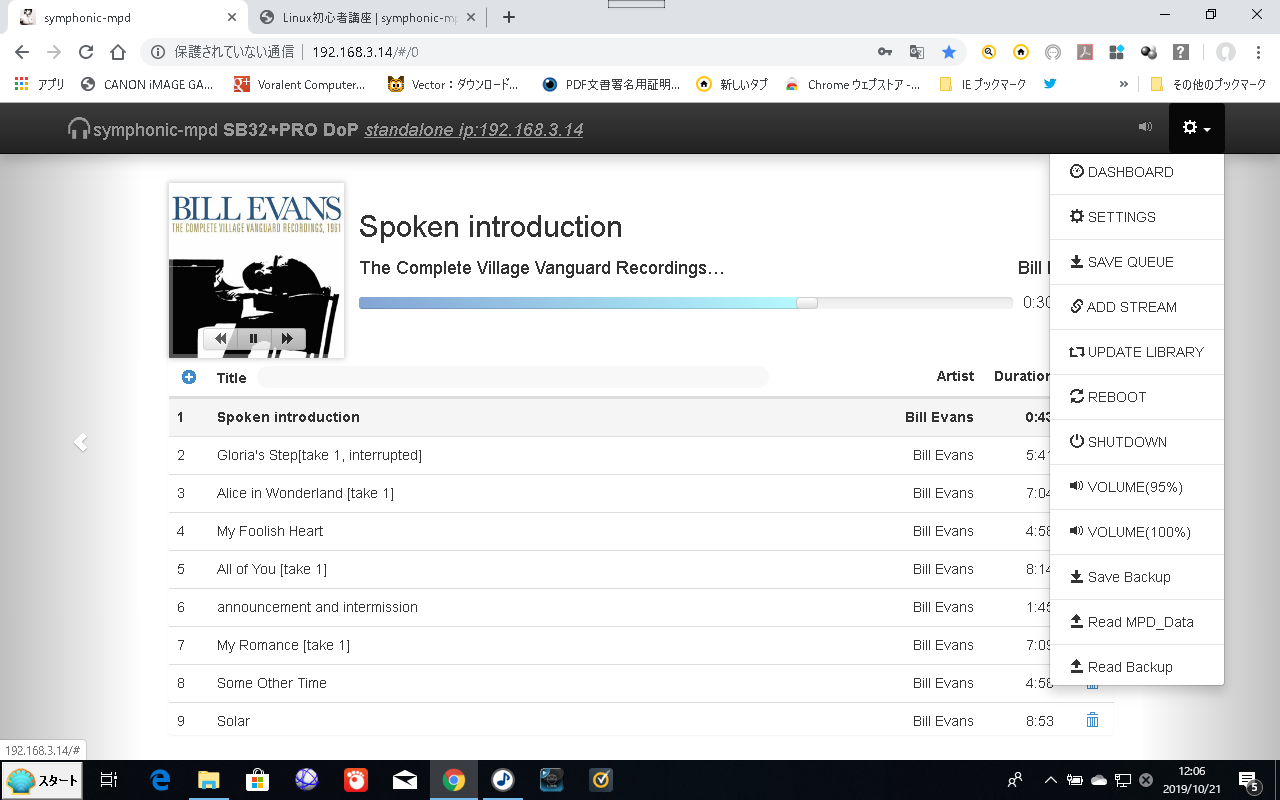This screenshot has height=800, width=1280.
Task: Click the speaker volume icon in navbar
Action: (x=1145, y=127)
